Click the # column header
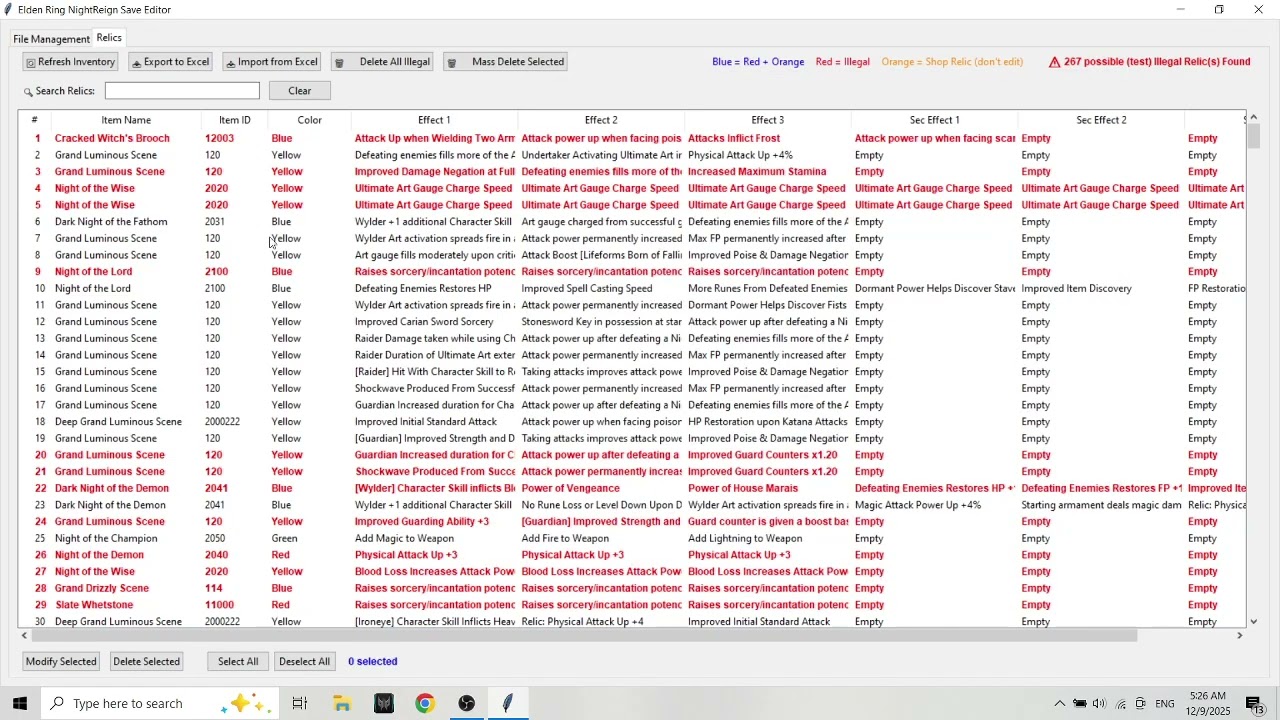The height and width of the screenshot is (720, 1280). click(34, 120)
